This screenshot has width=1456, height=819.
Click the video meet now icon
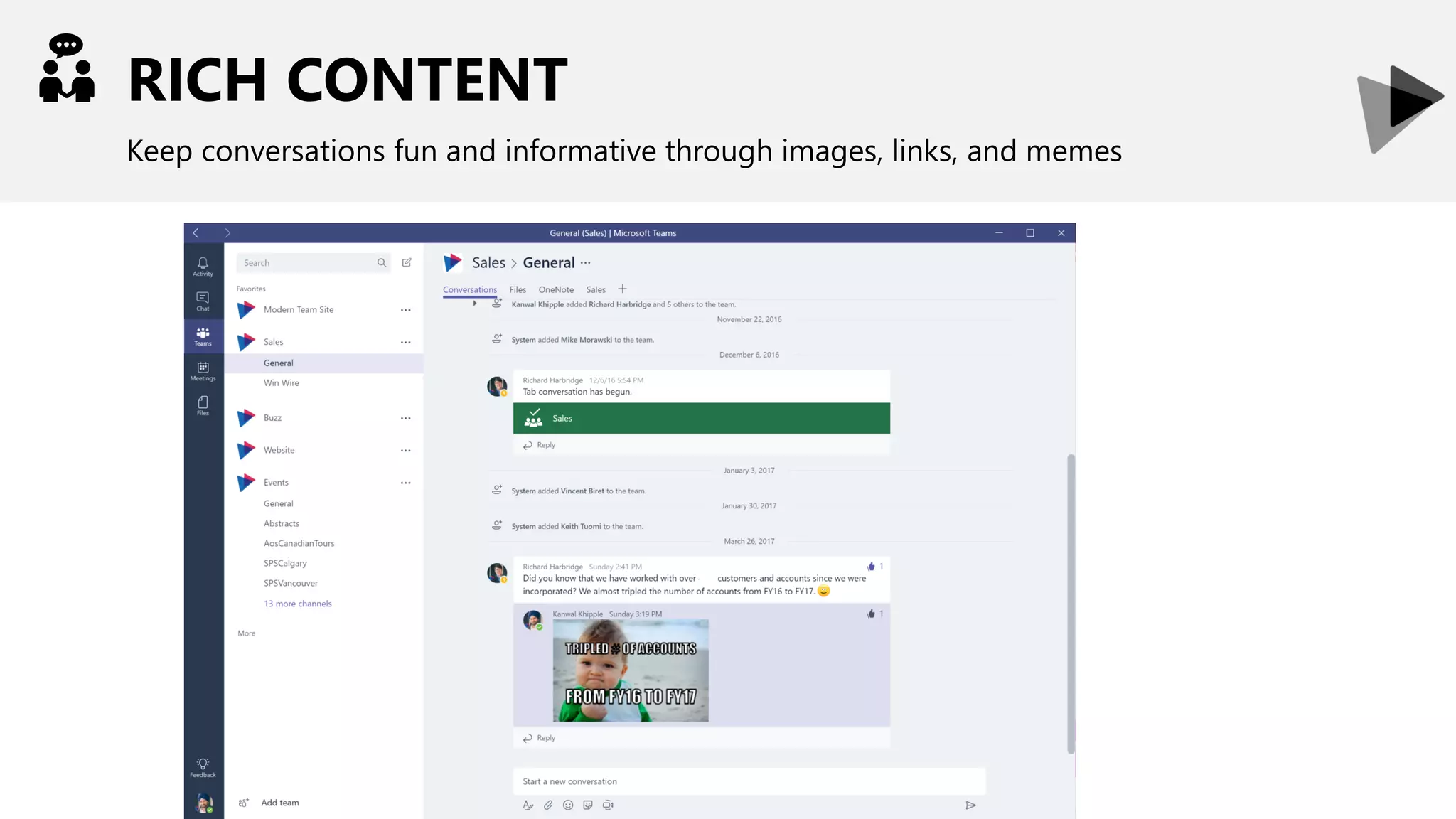tap(608, 805)
